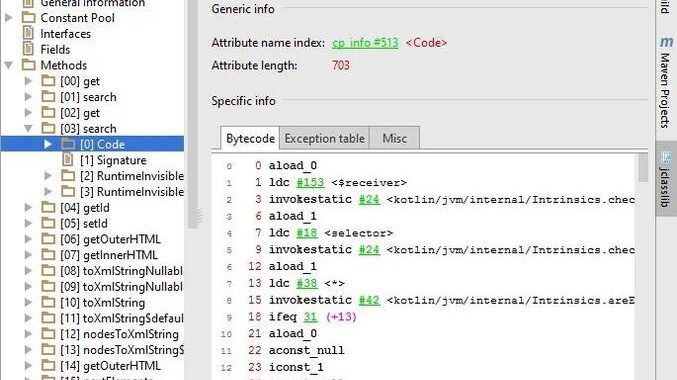The width and height of the screenshot is (677, 380).
Task: Click the [06] getOuterHTML folder icon
Action: 48,239
